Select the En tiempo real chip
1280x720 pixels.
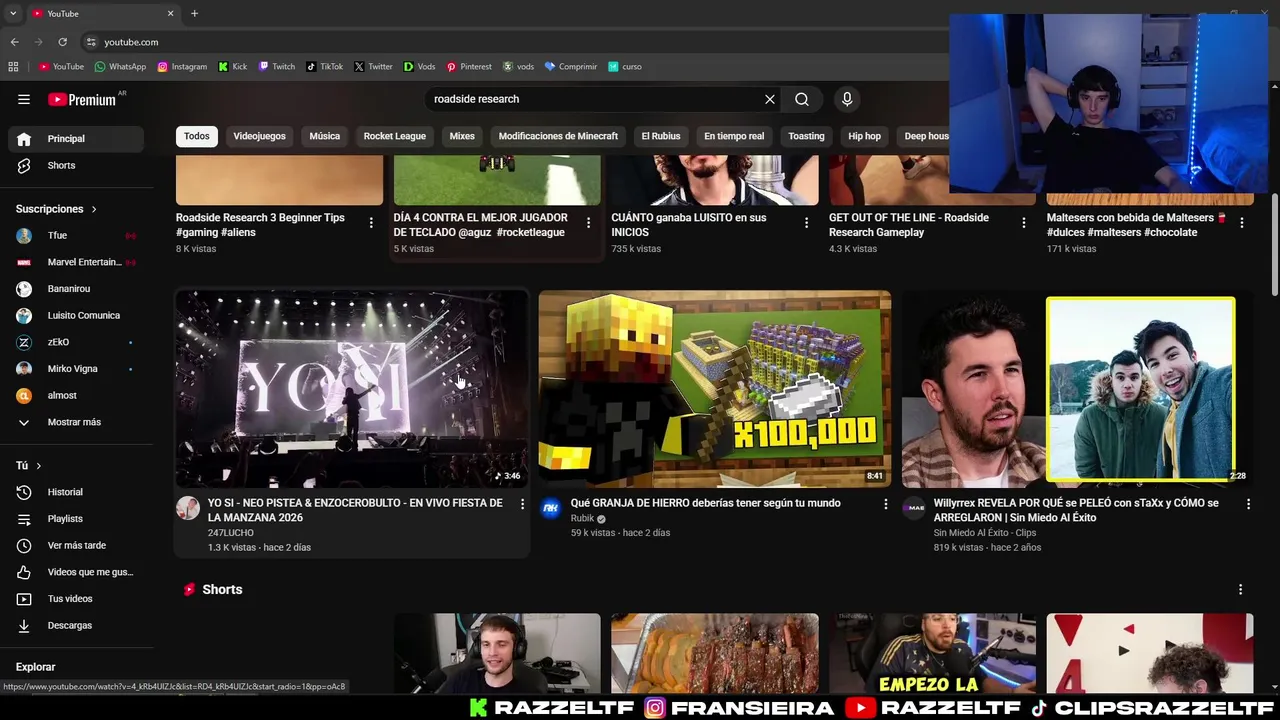click(x=734, y=136)
